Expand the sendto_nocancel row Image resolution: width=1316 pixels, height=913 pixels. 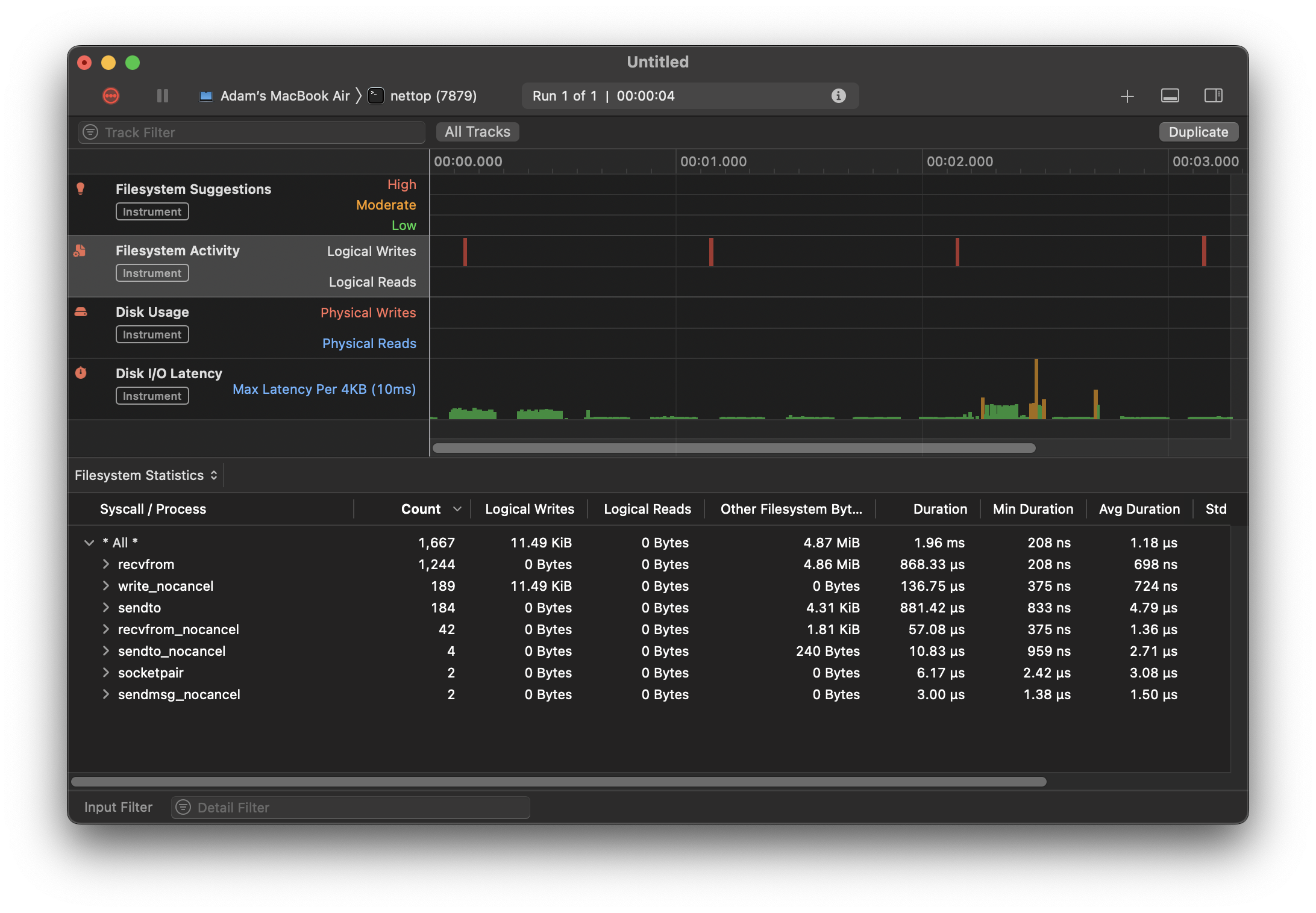coord(106,651)
